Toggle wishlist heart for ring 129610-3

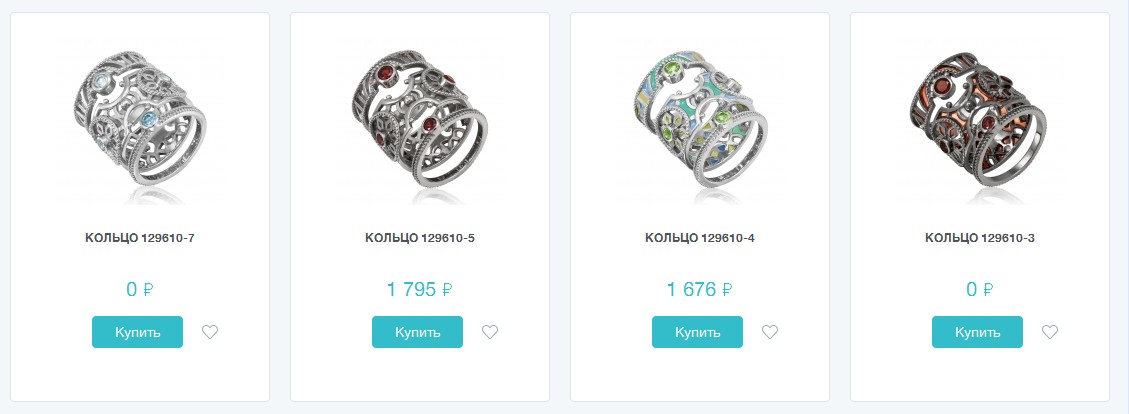1050,332
